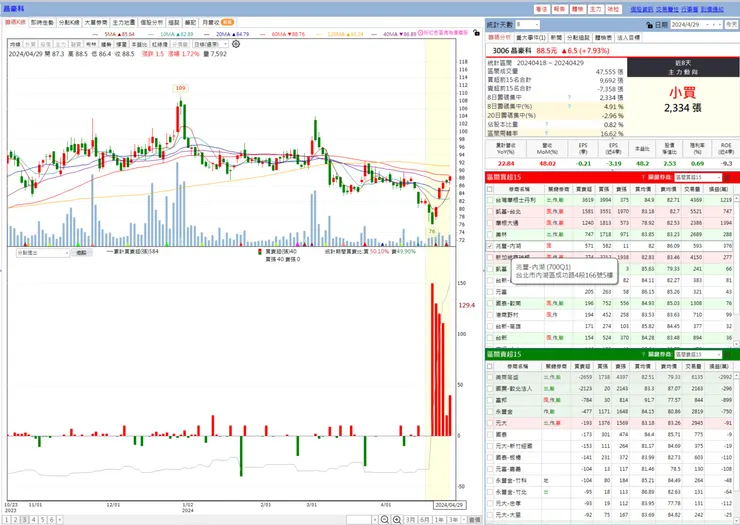Open the 新聞 tab in right panel
The image size is (740, 525).
click(556, 37)
